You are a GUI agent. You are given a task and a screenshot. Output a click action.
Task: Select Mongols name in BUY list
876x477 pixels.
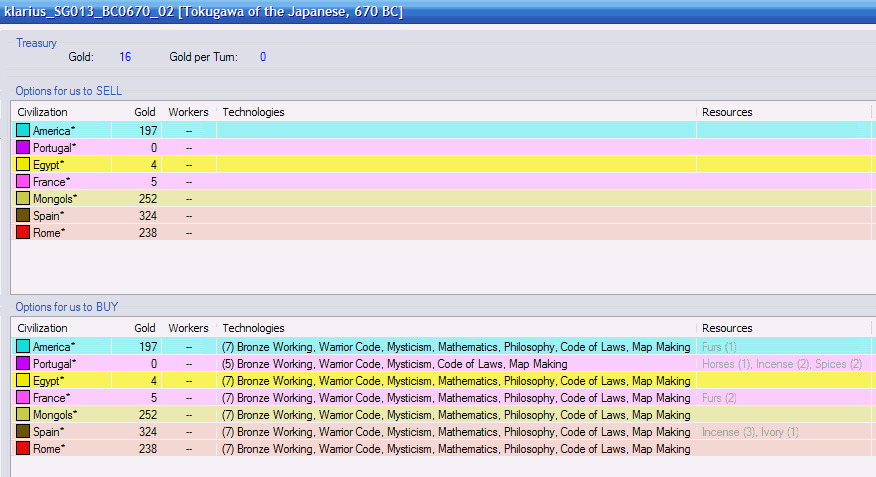(x=55, y=415)
